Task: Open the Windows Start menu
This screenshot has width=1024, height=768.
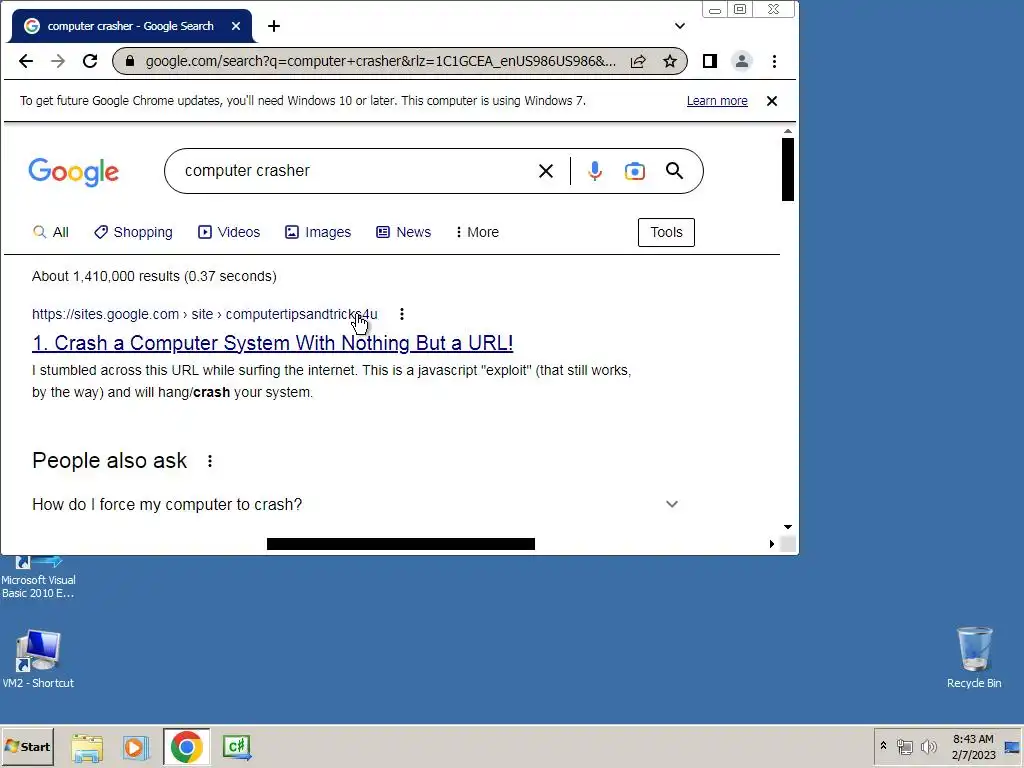Action: [x=27, y=747]
